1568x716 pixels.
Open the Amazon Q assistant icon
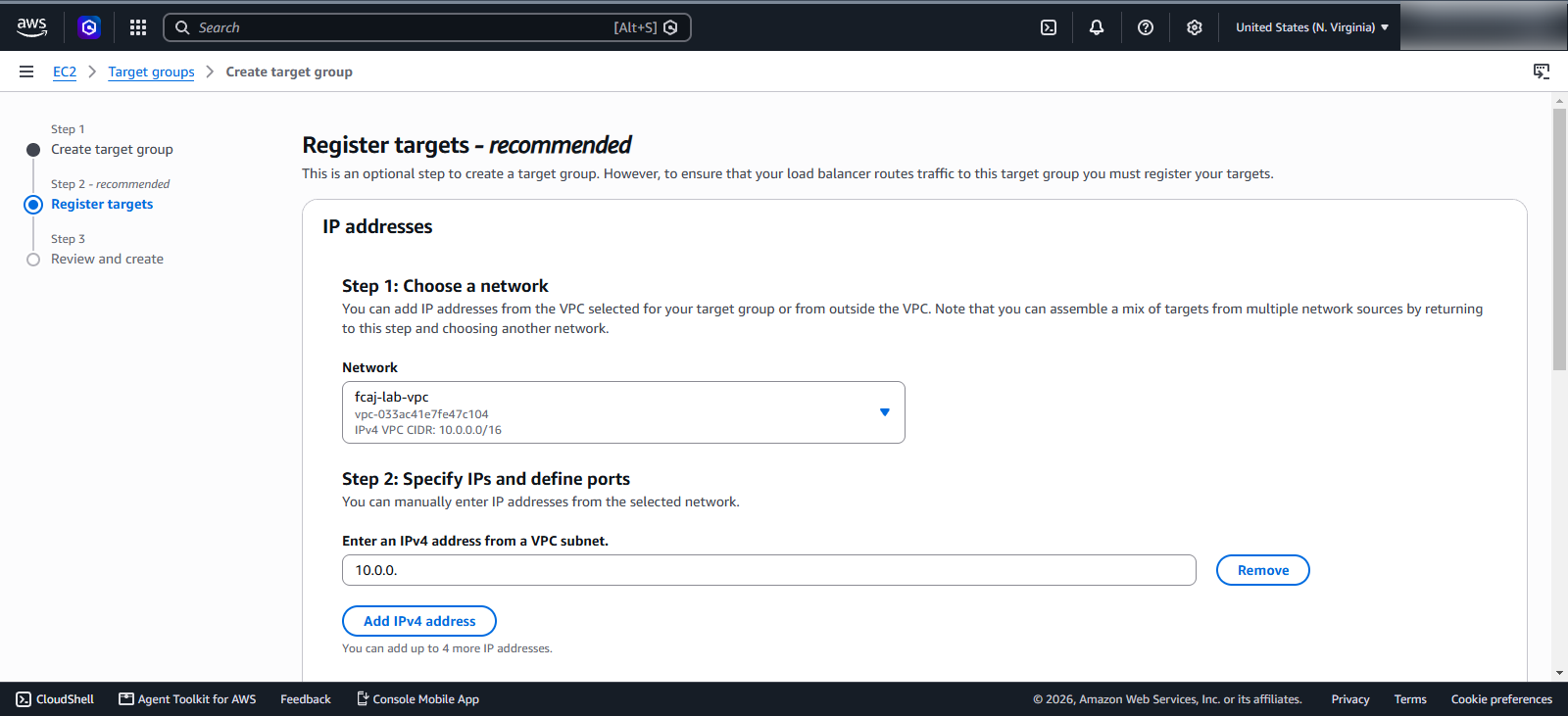[x=89, y=27]
